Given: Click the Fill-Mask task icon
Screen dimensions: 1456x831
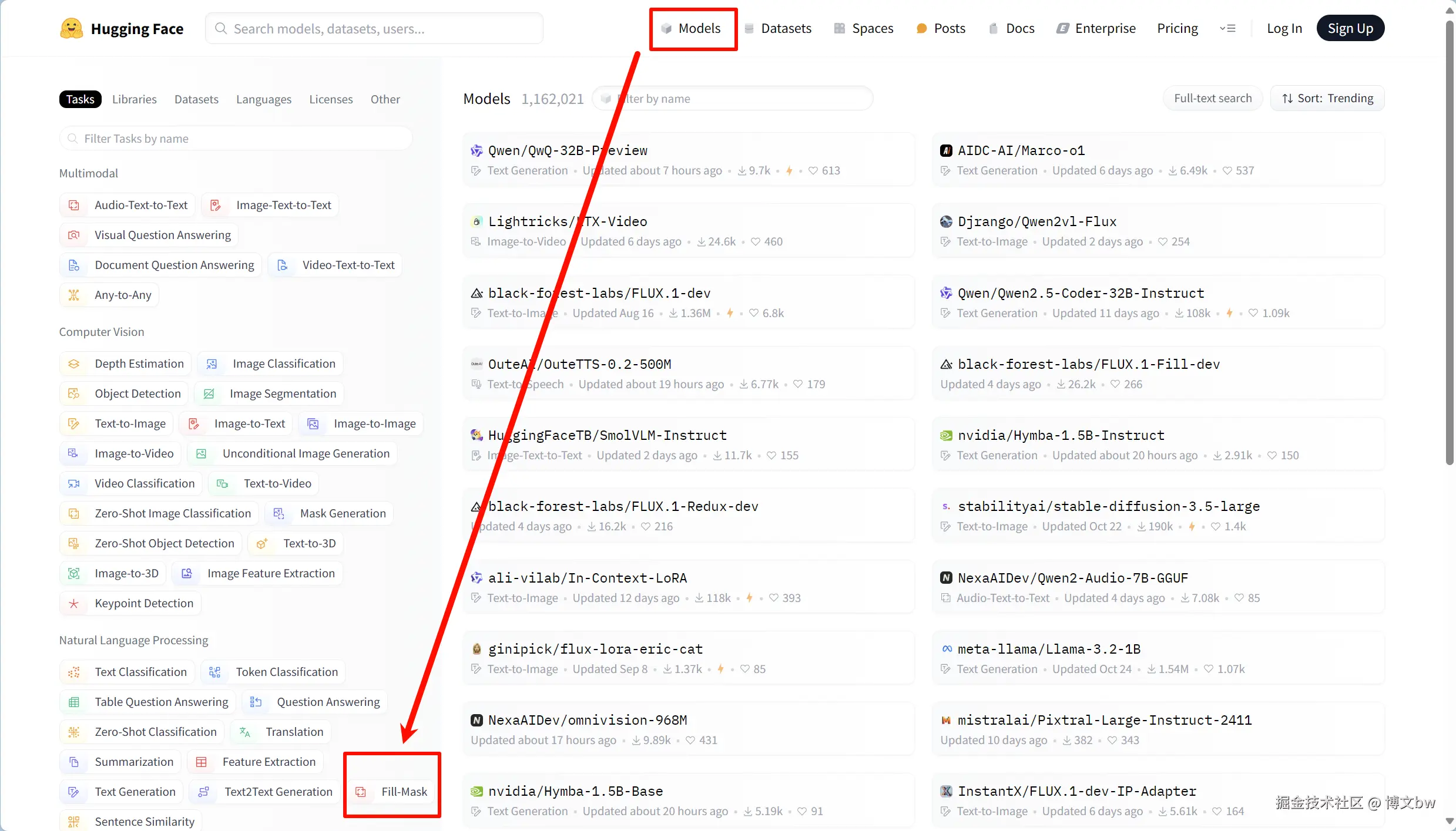Looking at the screenshot, I should coord(361,792).
